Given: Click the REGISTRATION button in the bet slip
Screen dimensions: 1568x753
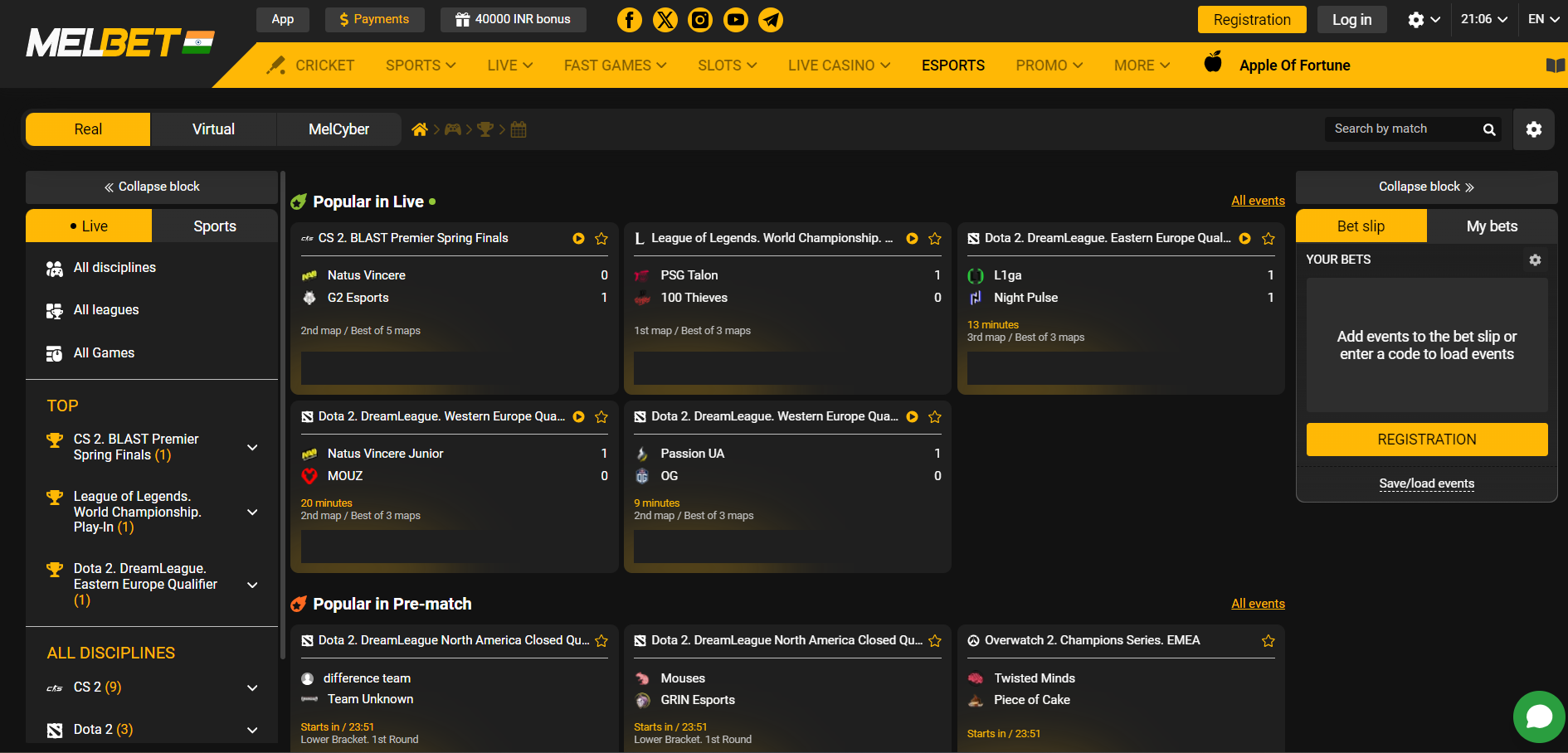Looking at the screenshot, I should click(1426, 440).
